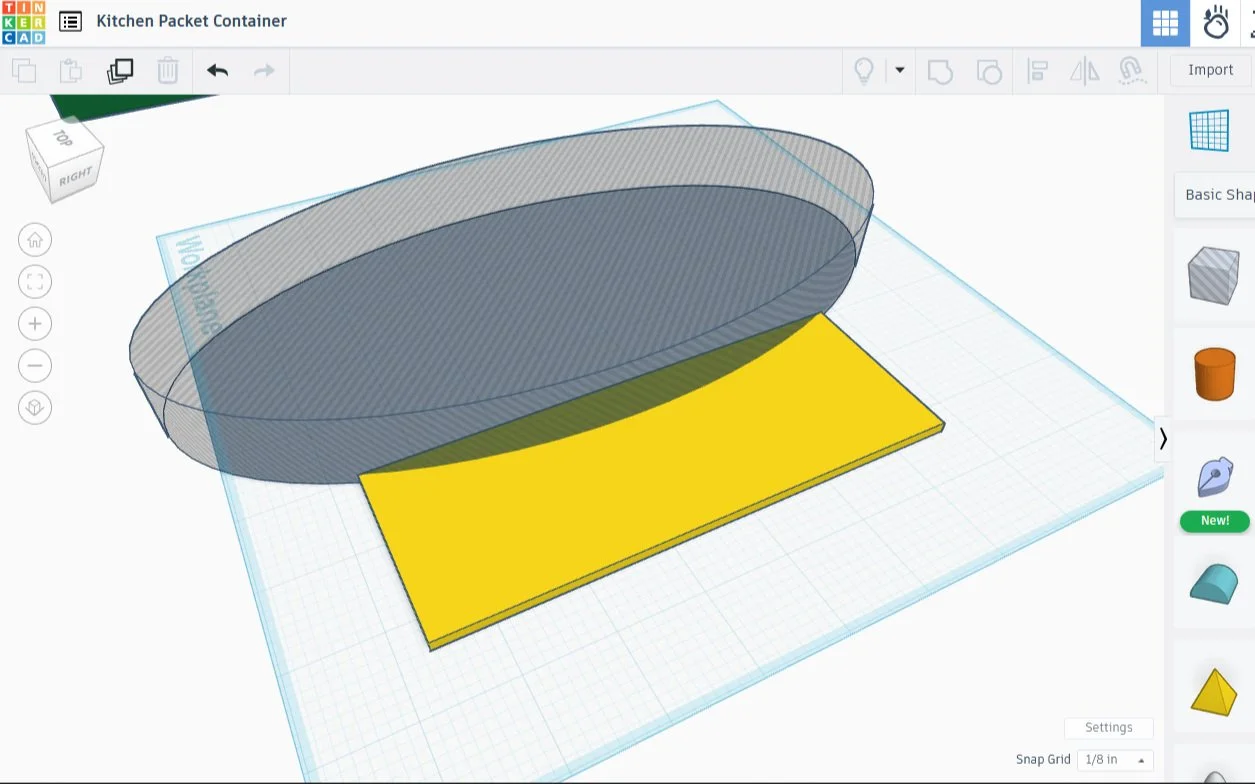Click the Delete trash icon
Image resolution: width=1255 pixels, height=784 pixels.
click(168, 71)
